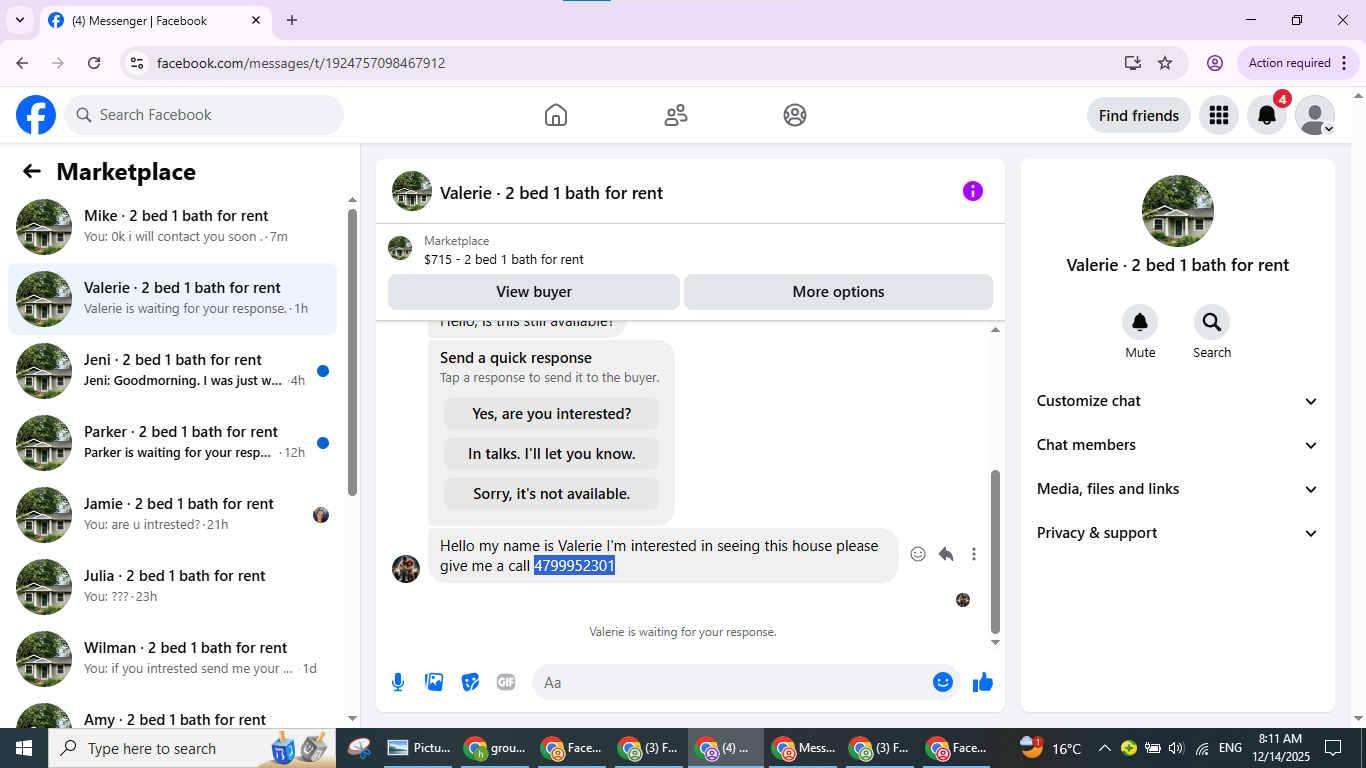Mute this chat using the bell icon

pyautogui.click(x=1140, y=322)
